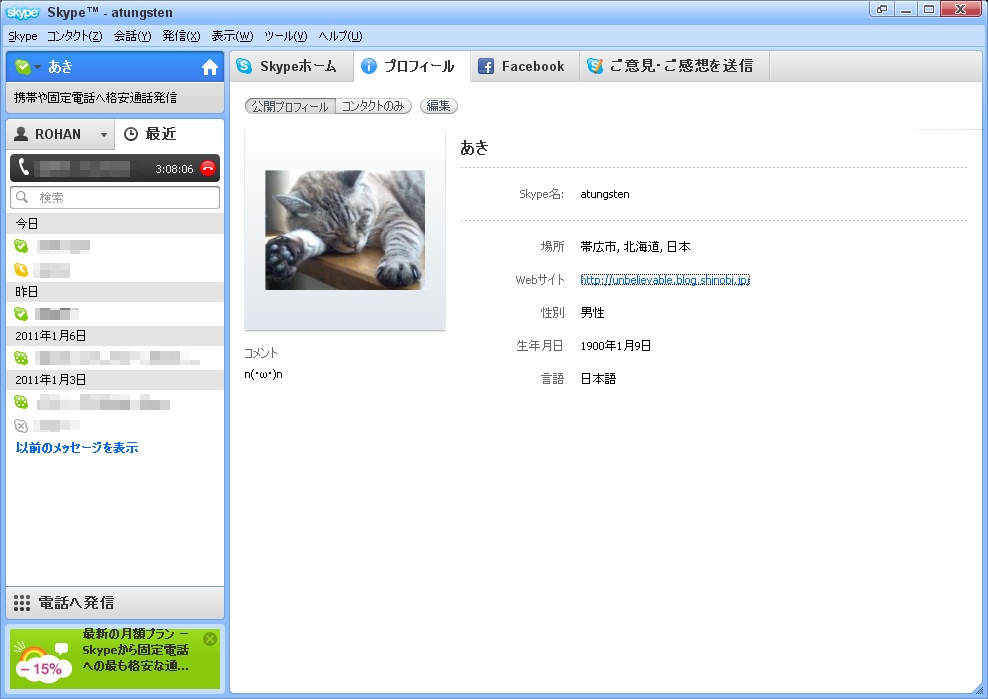988x699 pixels.
Task: Click the birthdate 1900年1月9日
Action: pyautogui.click(x=616, y=346)
